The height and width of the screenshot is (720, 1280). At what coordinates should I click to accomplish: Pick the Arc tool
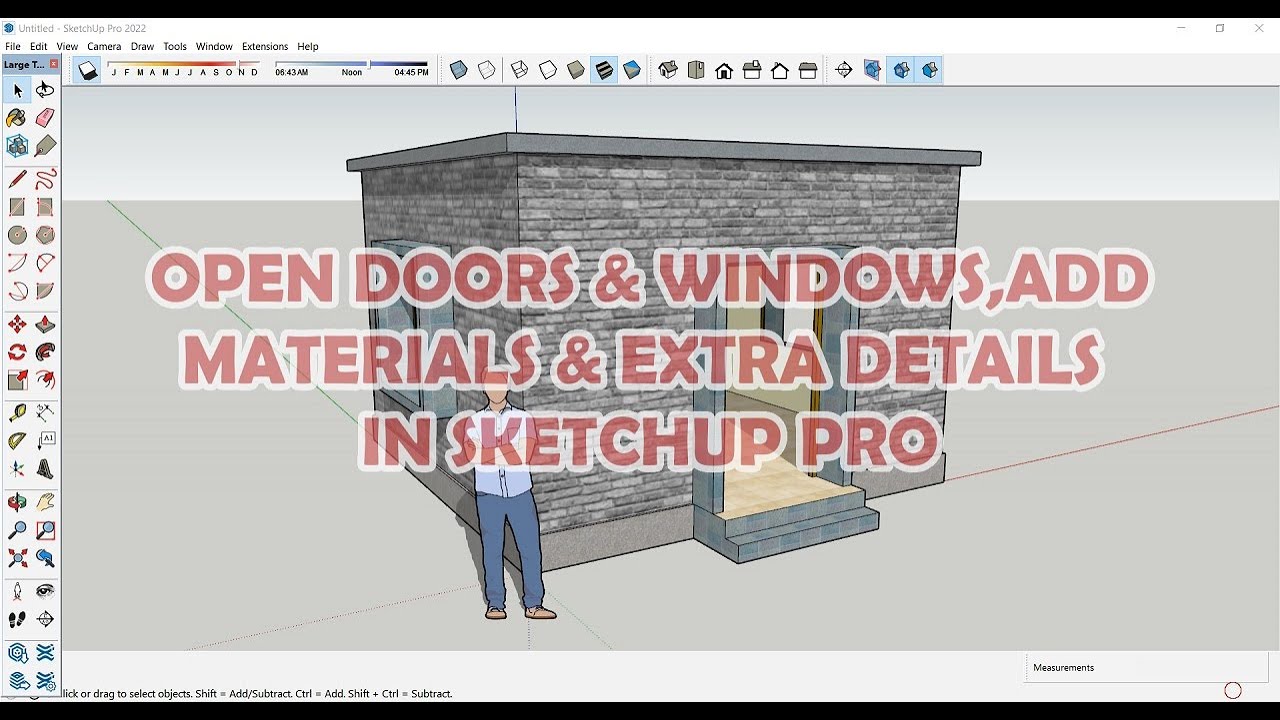(17, 263)
